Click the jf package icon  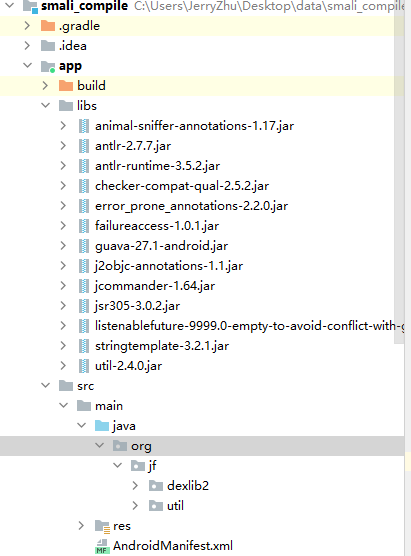tap(138, 466)
